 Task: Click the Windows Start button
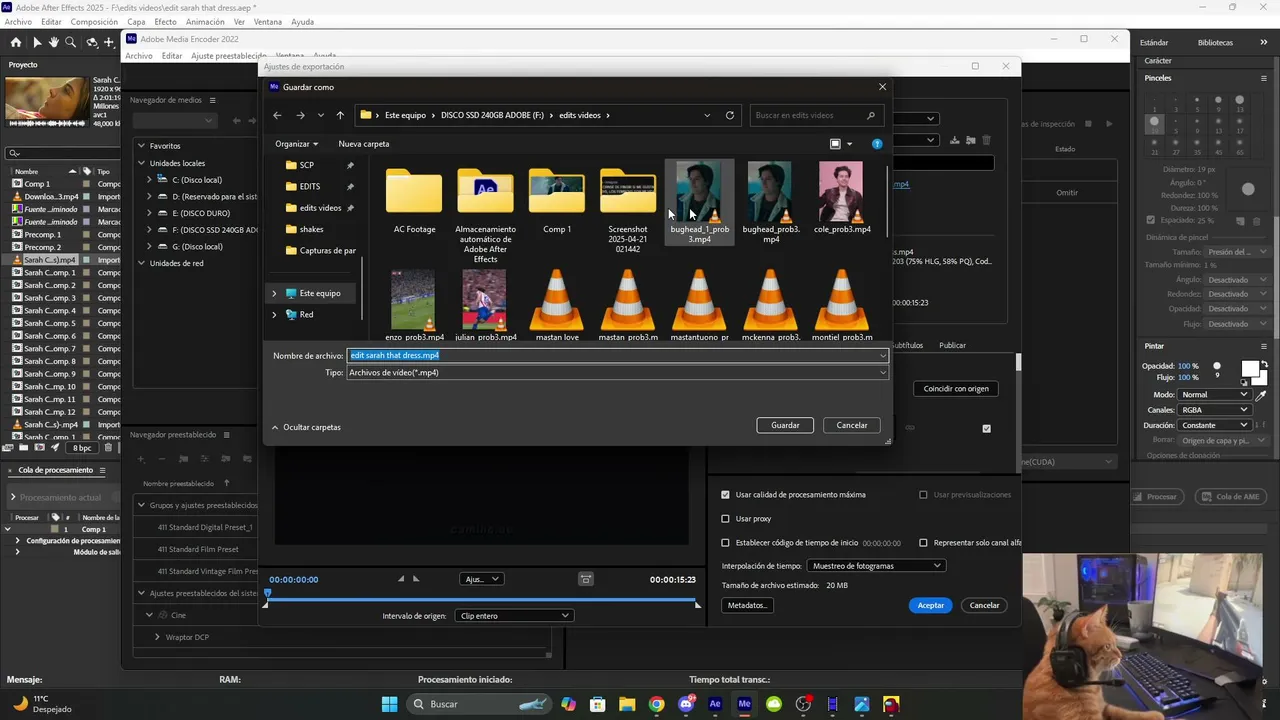point(389,704)
